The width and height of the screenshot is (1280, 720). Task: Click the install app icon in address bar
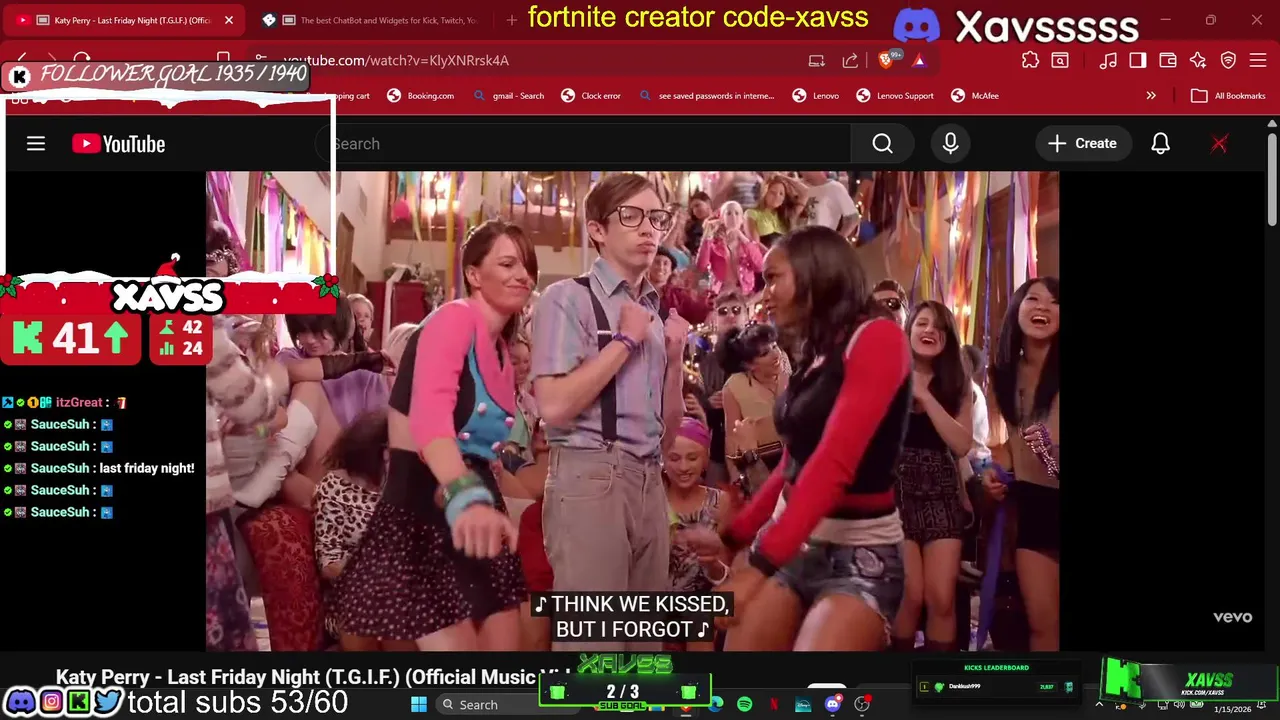coord(817,61)
